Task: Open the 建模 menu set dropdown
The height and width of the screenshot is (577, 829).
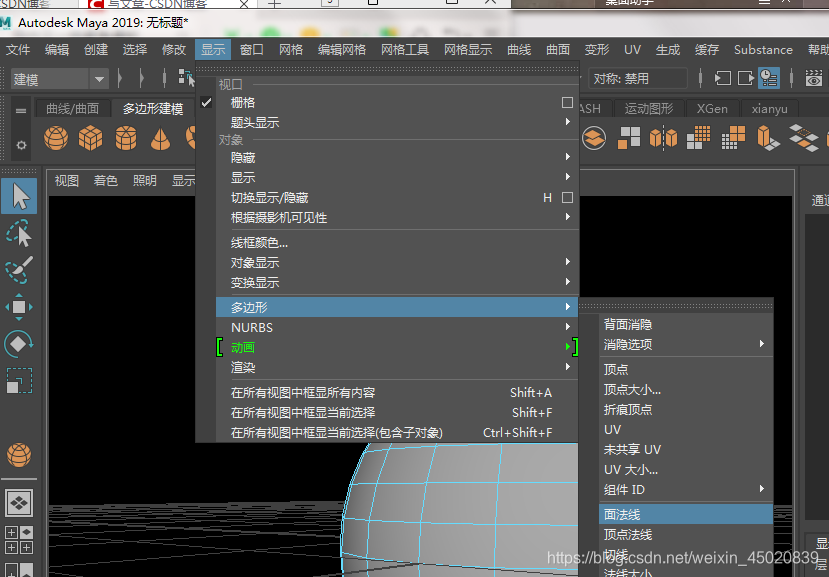Action: pyautogui.click(x=59, y=80)
